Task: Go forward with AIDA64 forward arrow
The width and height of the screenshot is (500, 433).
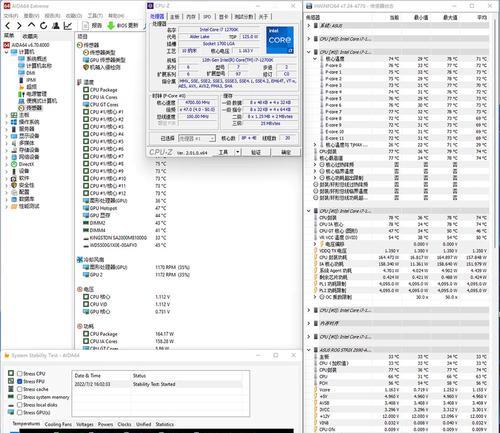Action: 19,26
